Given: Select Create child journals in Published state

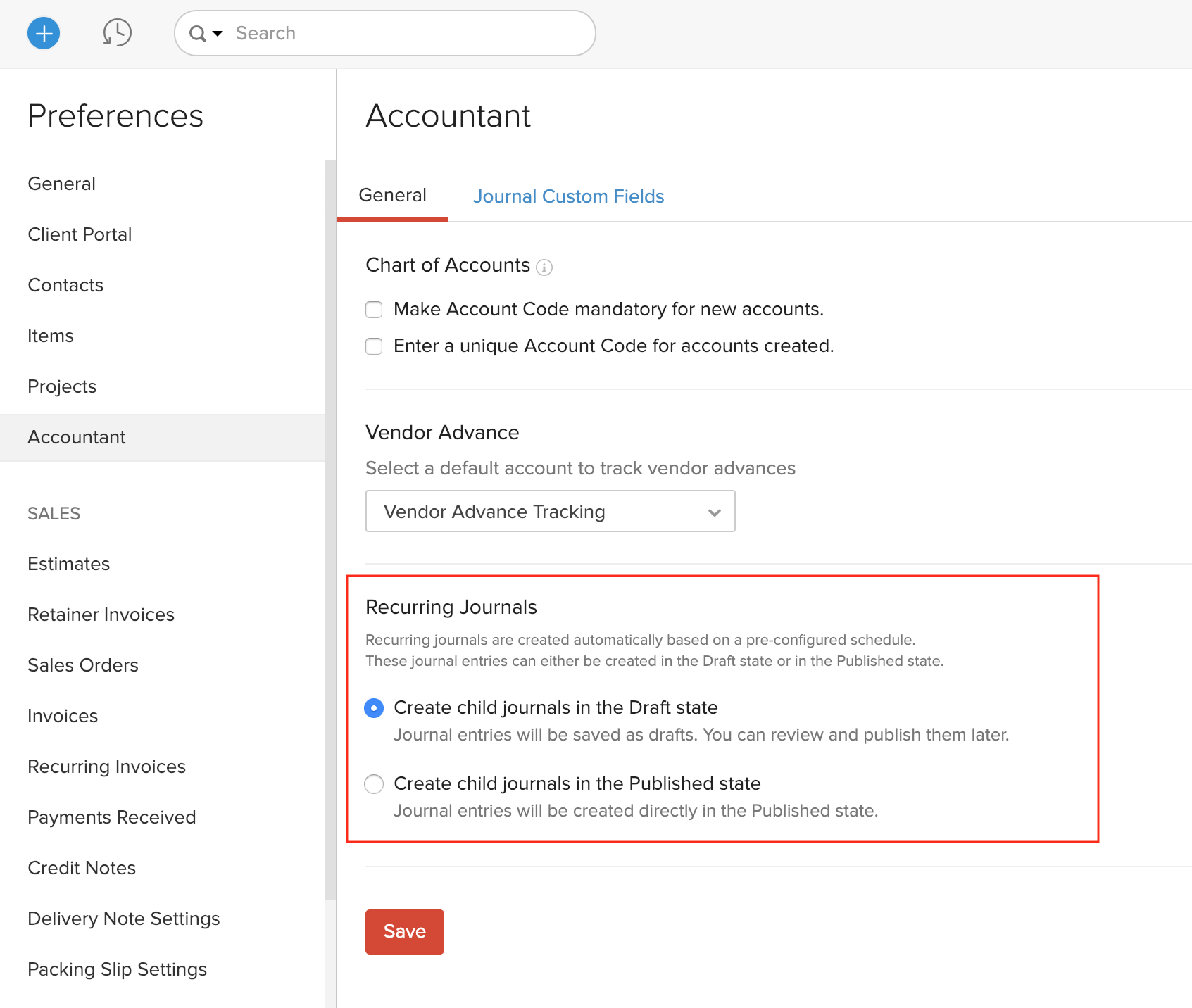Looking at the screenshot, I should 374,783.
